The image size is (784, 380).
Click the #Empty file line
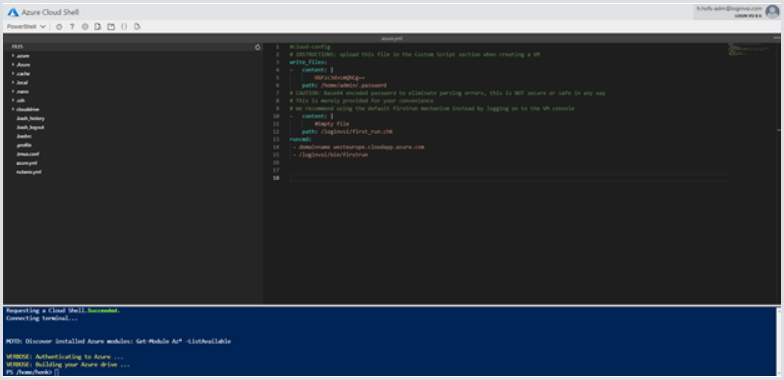[332, 124]
